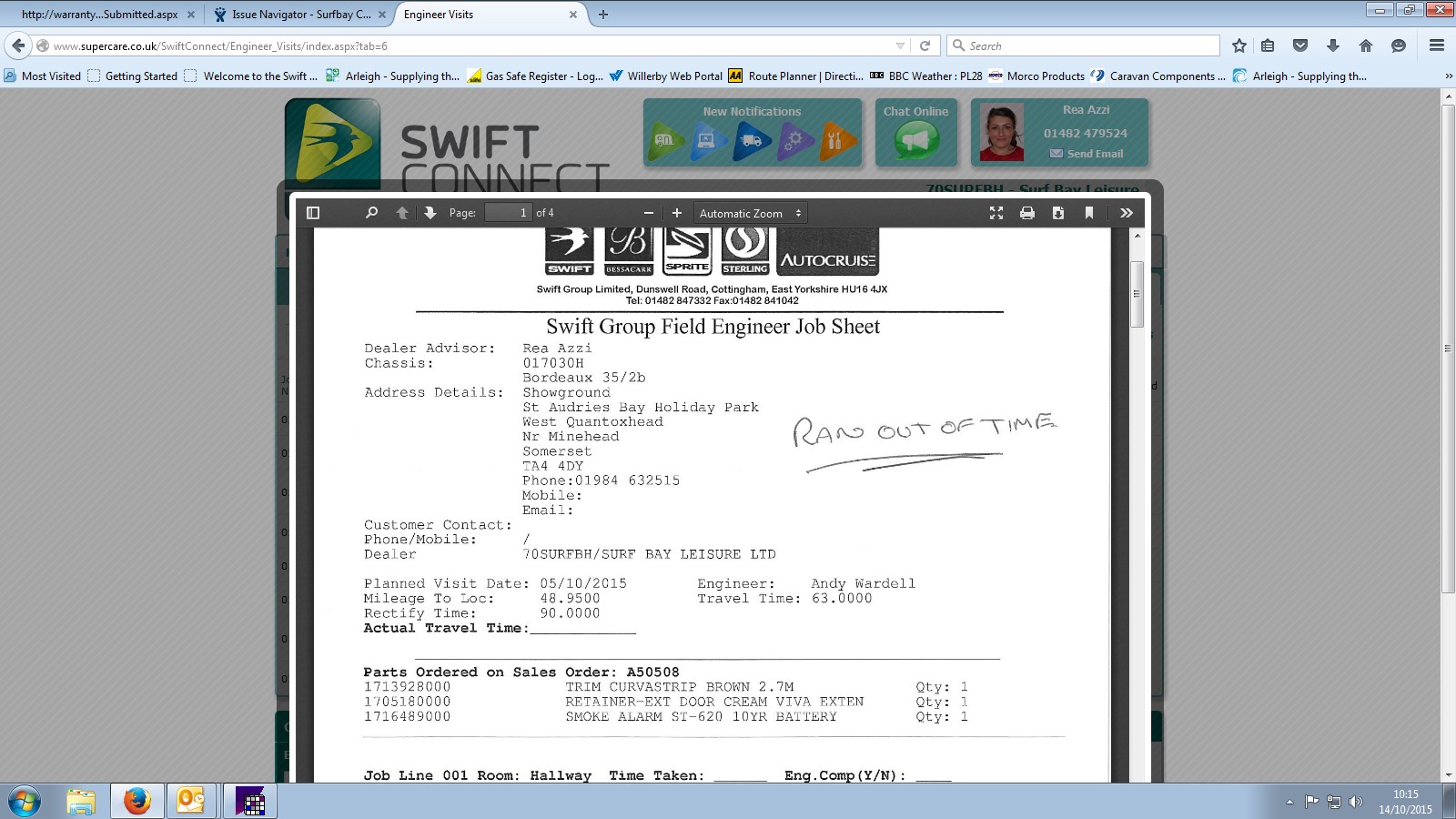Switch PDF to presentation mode
The width and height of the screenshot is (1456, 819).
click(996, 213)
